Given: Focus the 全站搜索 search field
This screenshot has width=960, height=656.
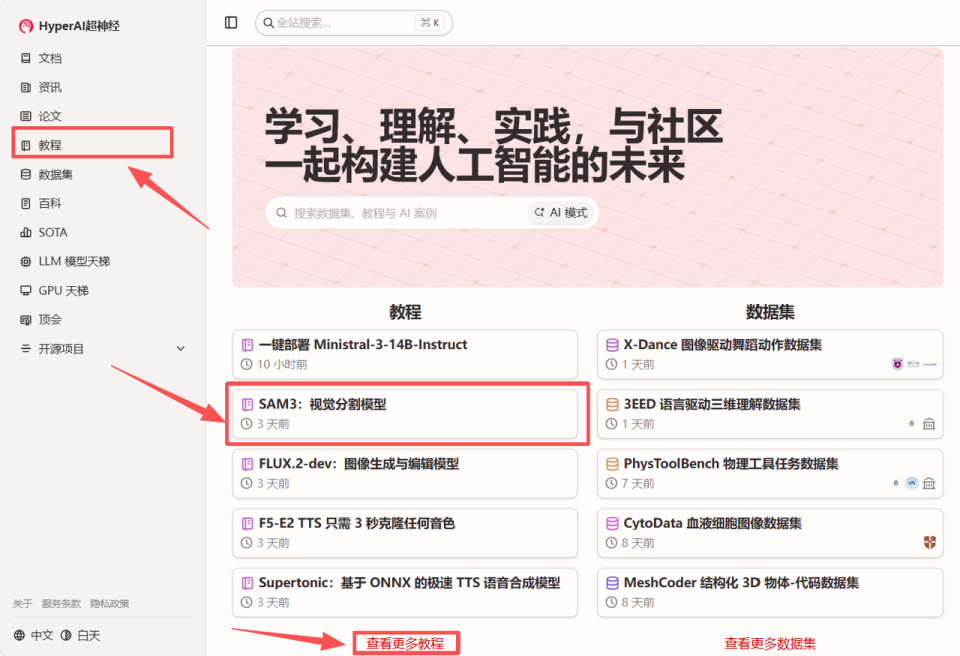Looking at the screenshot, I should tap(354, 23).
